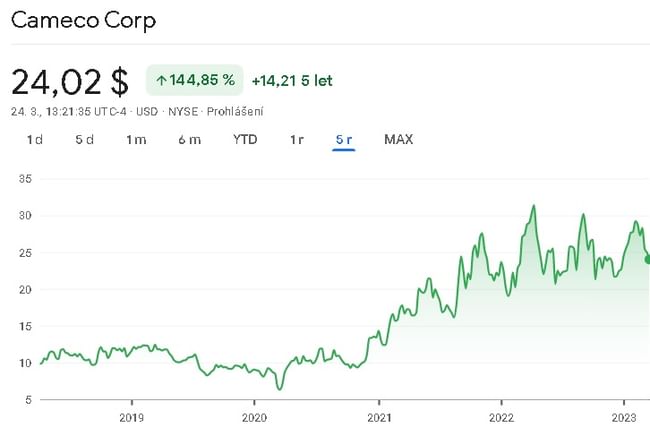Click the green end-point dot on the chart line

point(647,260)
